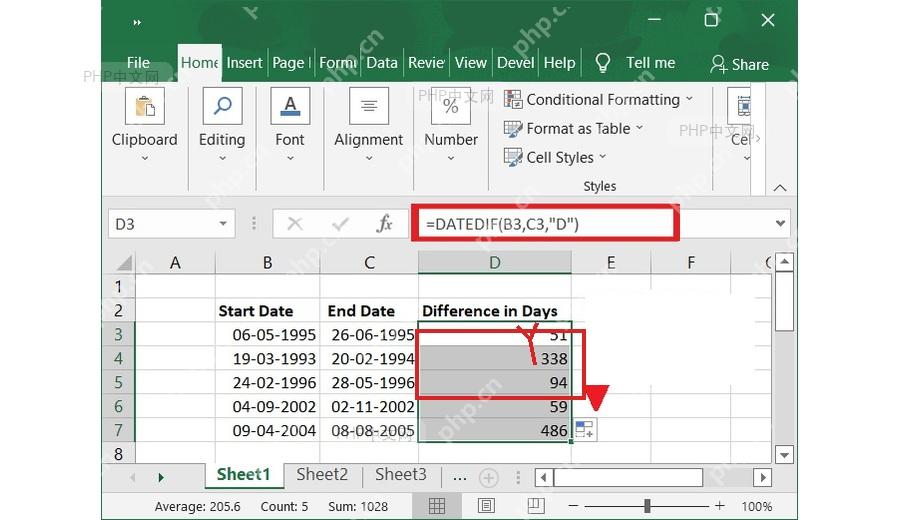Open the Name Box dropdown arrow
The image size is (900, 520).
click(x=223, y=223)
